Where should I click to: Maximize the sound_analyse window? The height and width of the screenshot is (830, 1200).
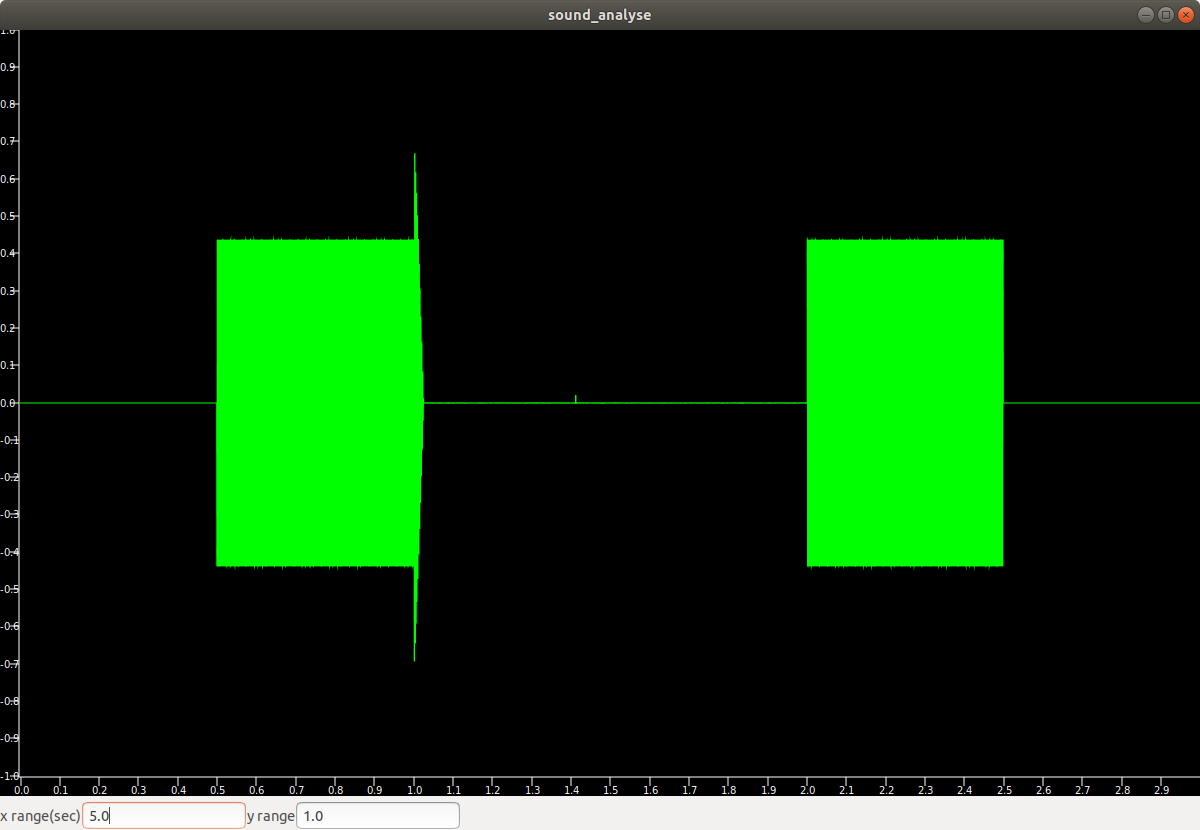point(1165,15)
